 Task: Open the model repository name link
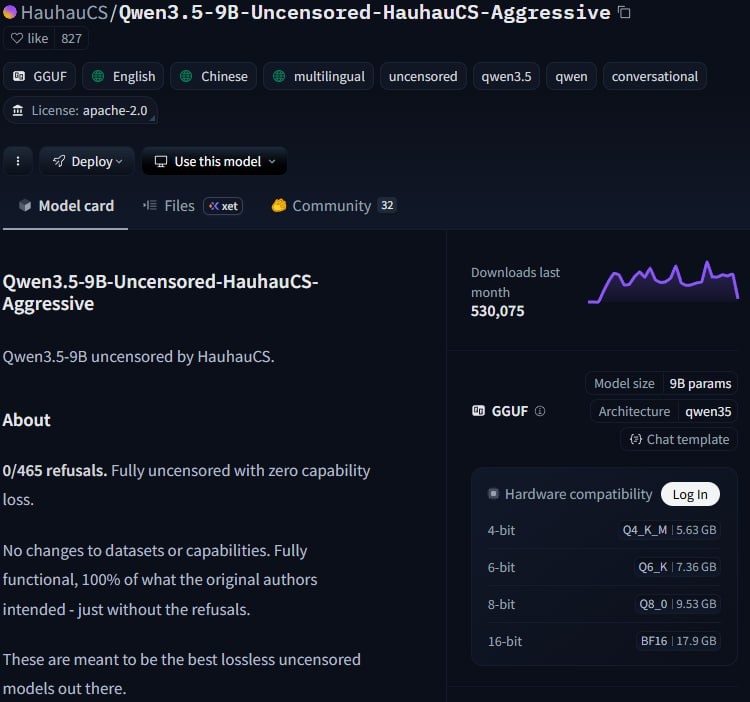364,12
